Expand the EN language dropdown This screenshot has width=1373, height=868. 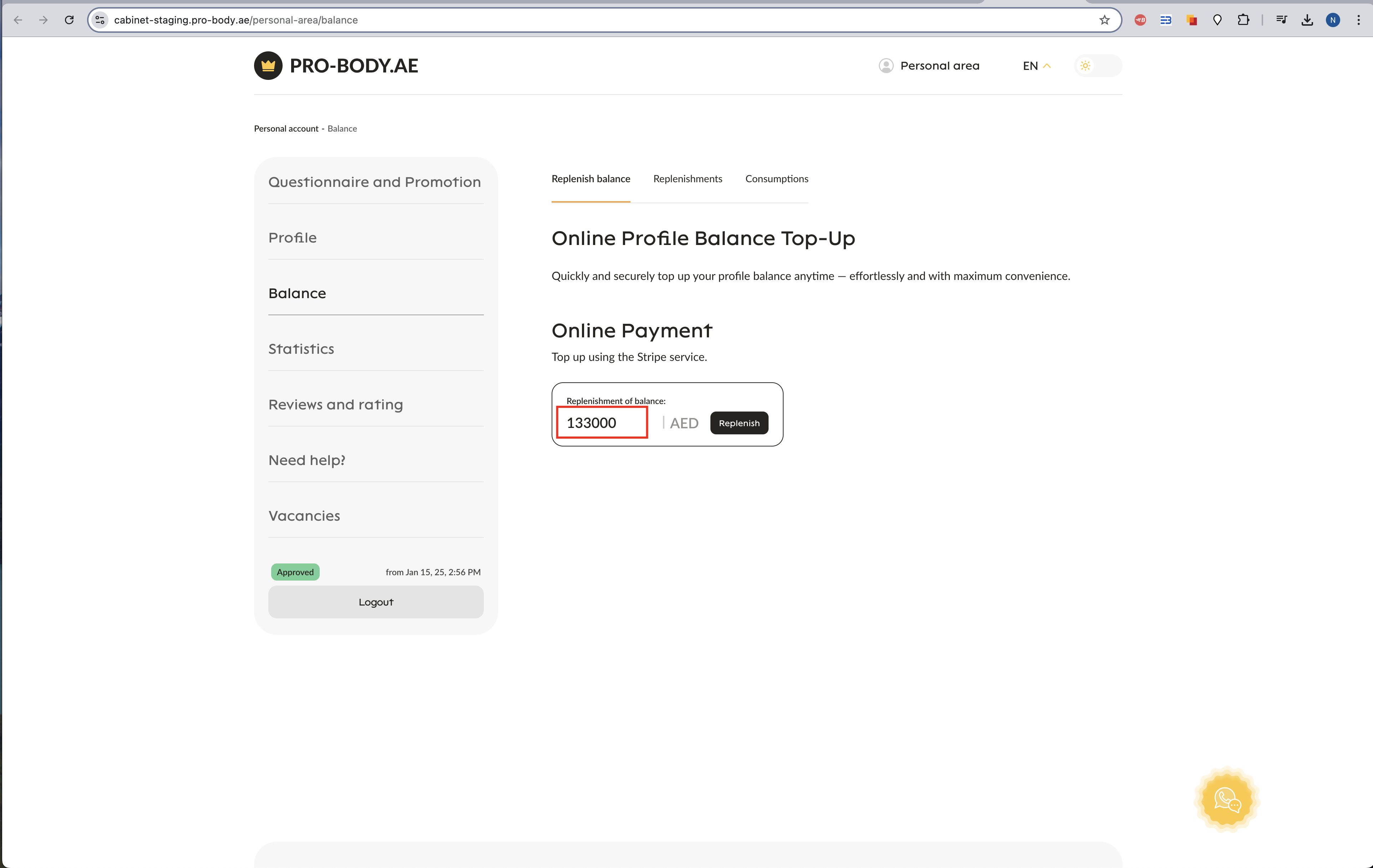(1036, 66)
